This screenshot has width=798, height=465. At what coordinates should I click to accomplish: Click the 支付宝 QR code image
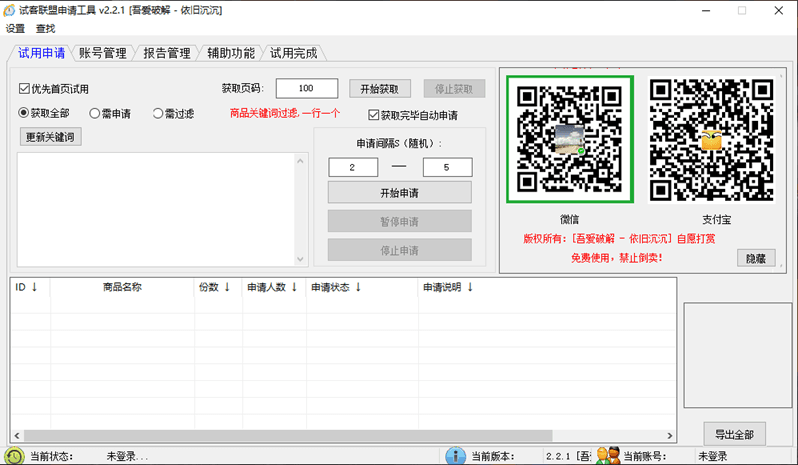point(711,139)
